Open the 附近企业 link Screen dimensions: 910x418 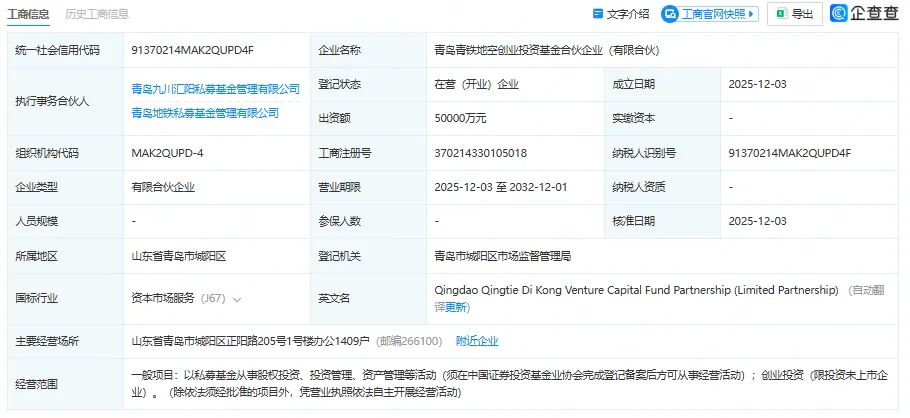[477, 341]
